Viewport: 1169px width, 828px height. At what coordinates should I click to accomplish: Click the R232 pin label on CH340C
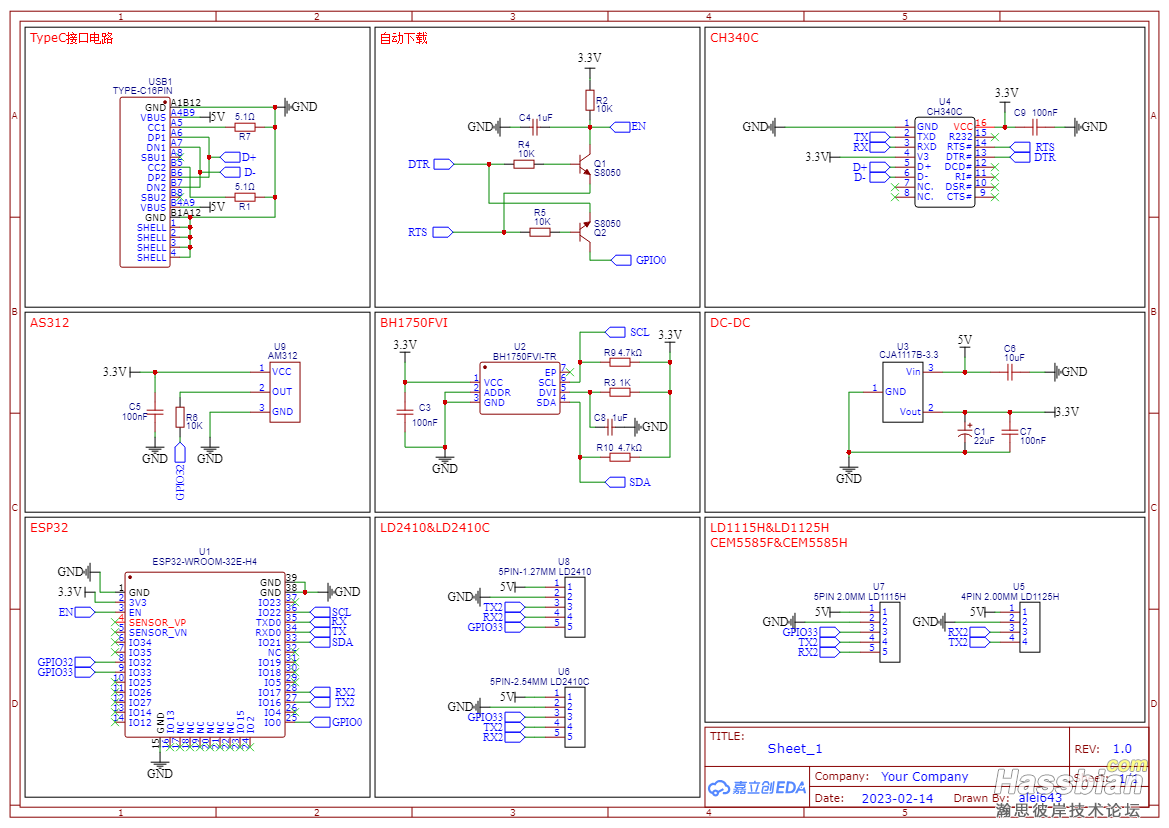pyautogui.click(x=960, y=137)
